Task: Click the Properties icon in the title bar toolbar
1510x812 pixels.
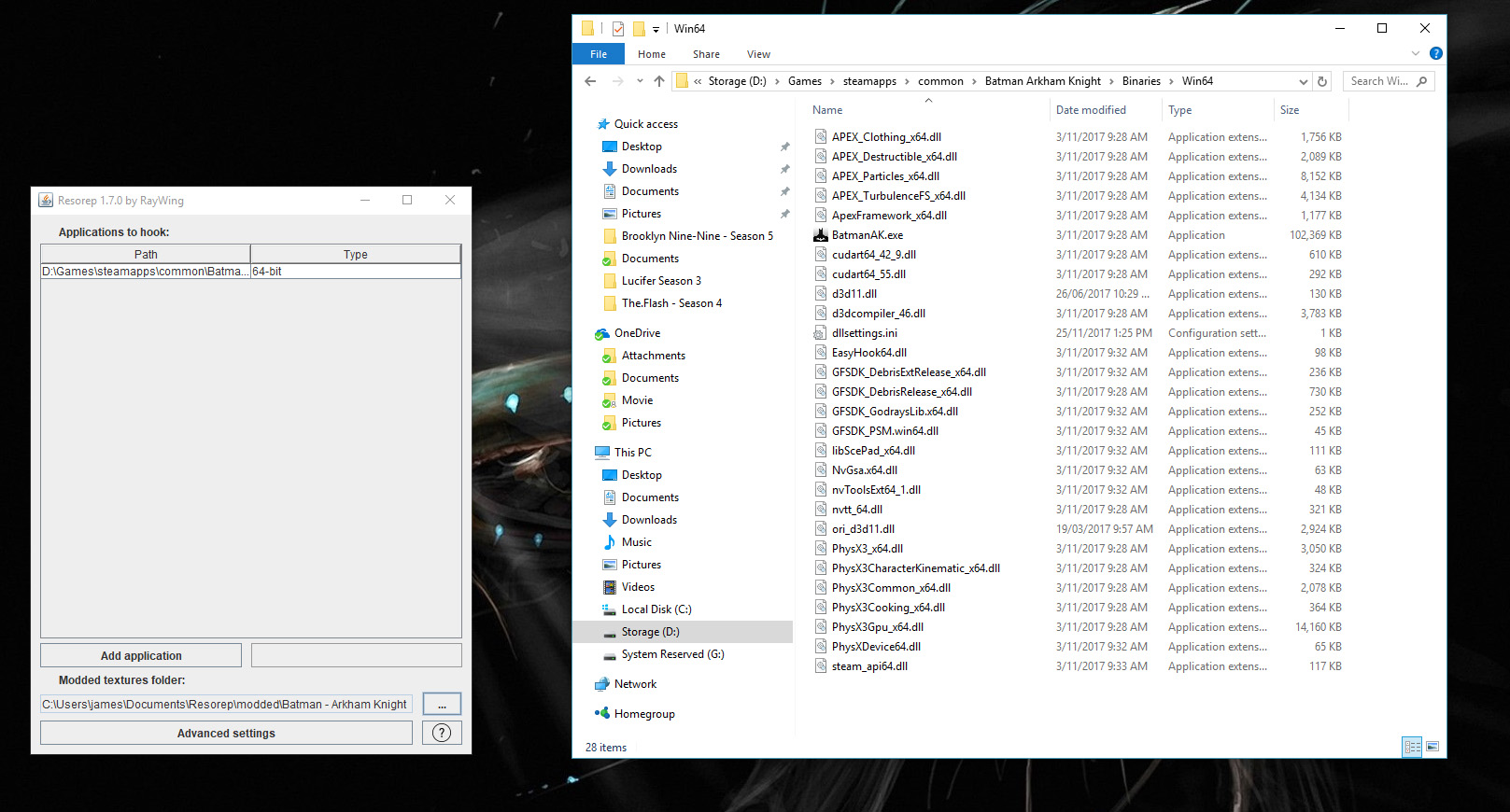Action: tap(618, 29)
